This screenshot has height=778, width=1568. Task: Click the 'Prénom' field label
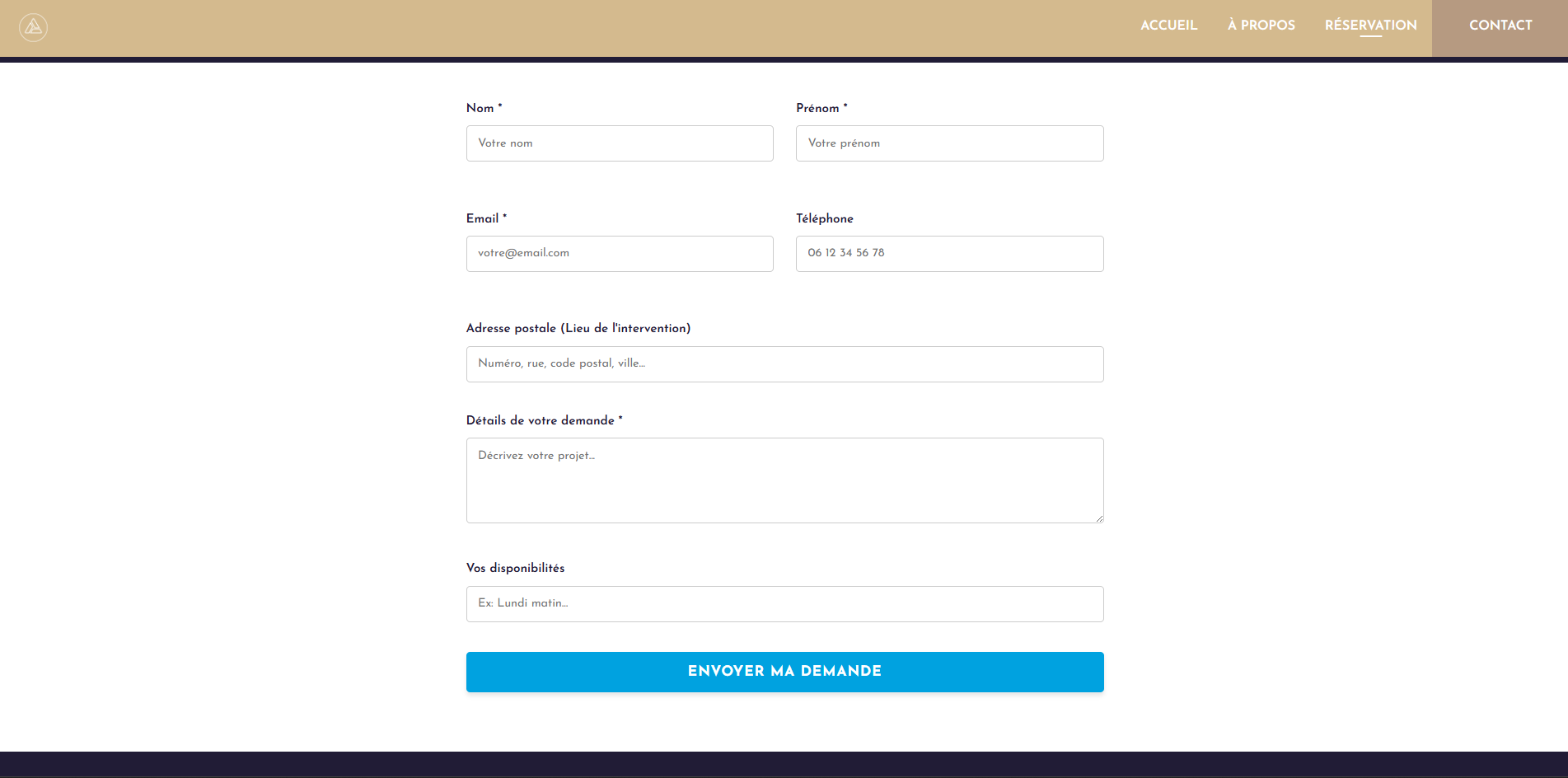[817, 108]
